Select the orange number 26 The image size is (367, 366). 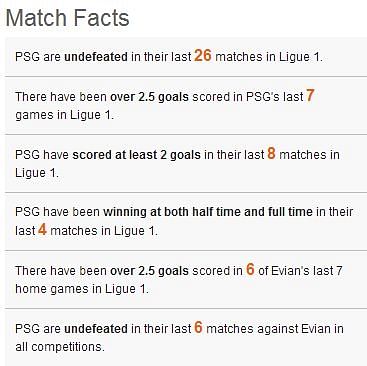(203, 55)
